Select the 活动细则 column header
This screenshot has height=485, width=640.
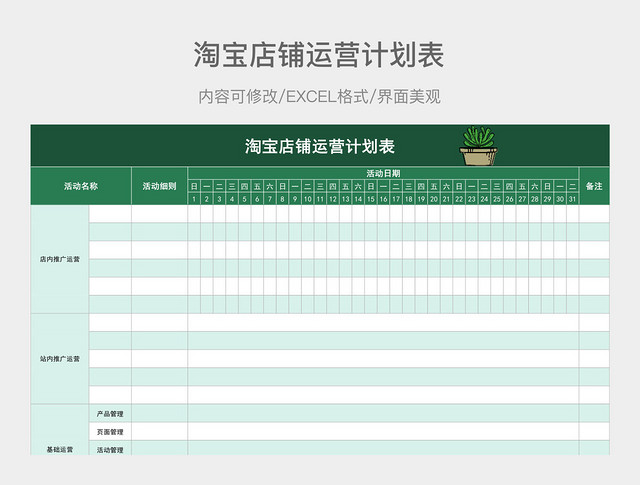[x=160, y=186]
